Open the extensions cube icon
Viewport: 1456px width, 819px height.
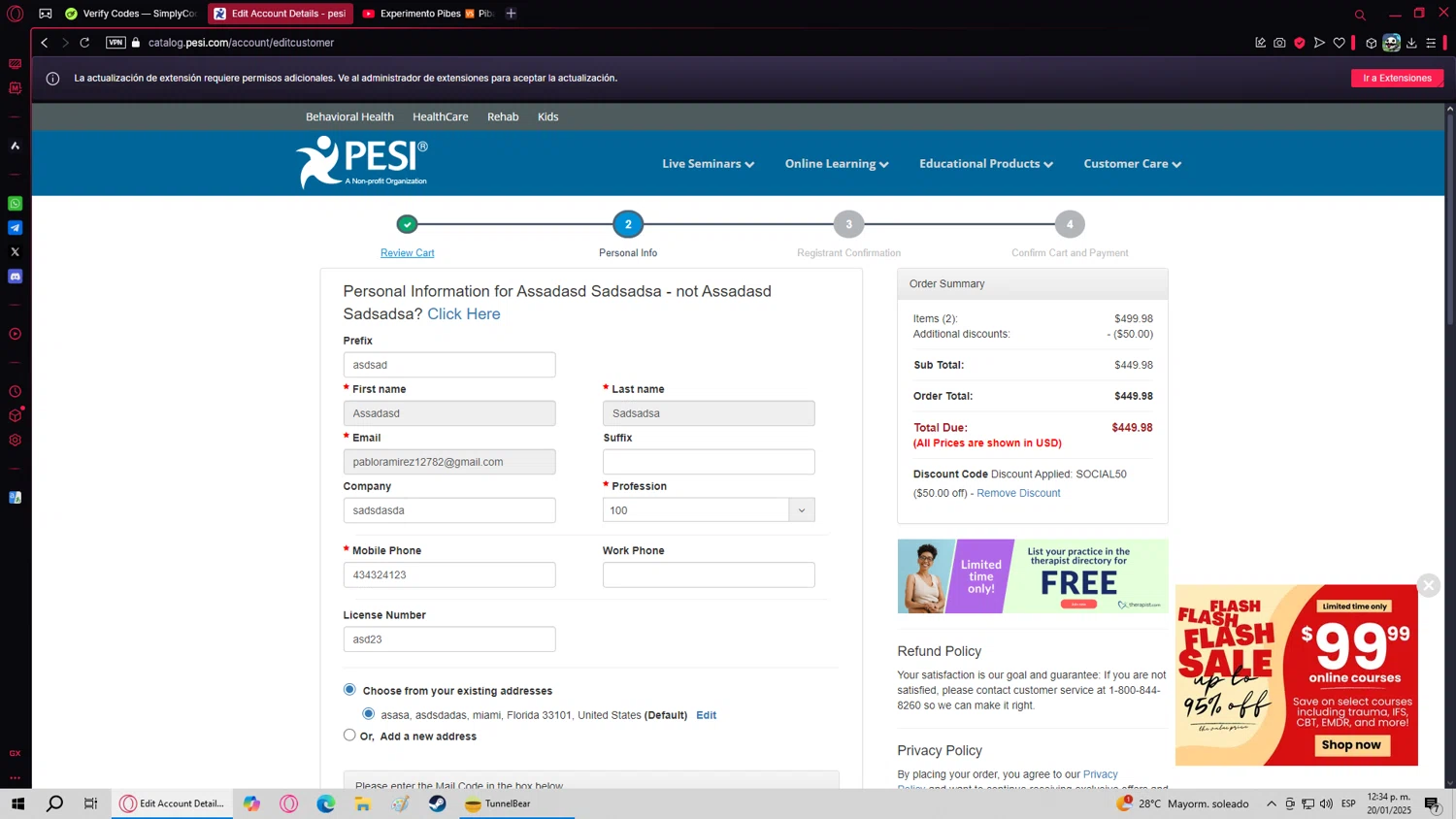1372,43
